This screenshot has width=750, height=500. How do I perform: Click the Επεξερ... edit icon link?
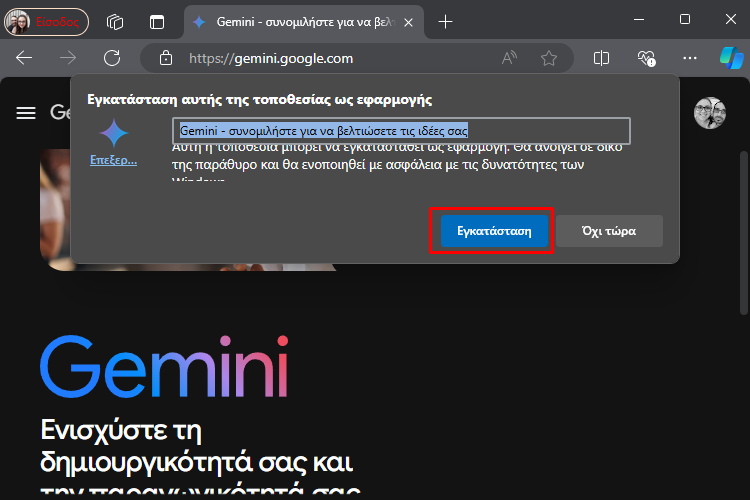(x=113, y=160)
